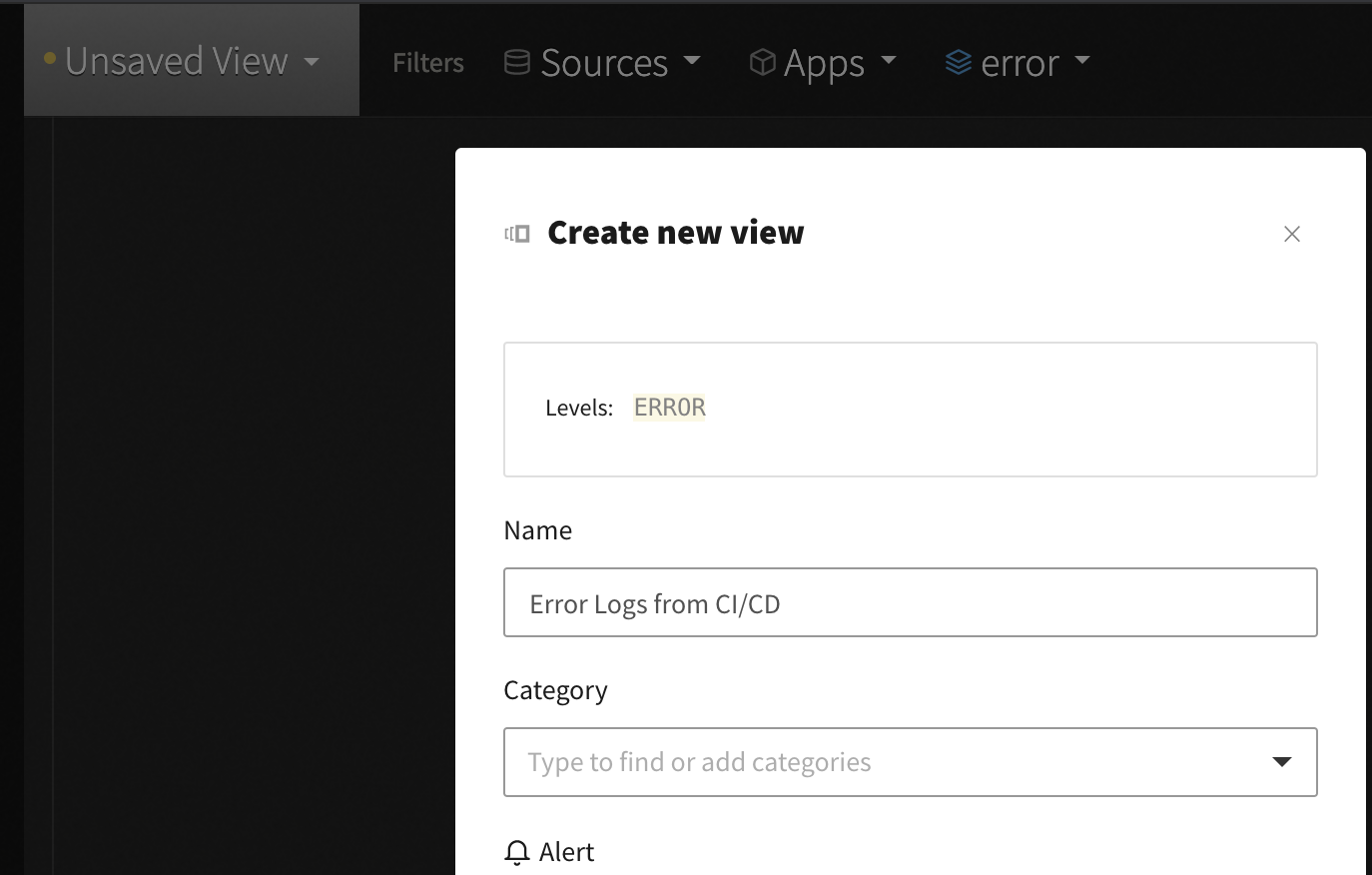Select the Unsaved View tab label

pos(176,61)
